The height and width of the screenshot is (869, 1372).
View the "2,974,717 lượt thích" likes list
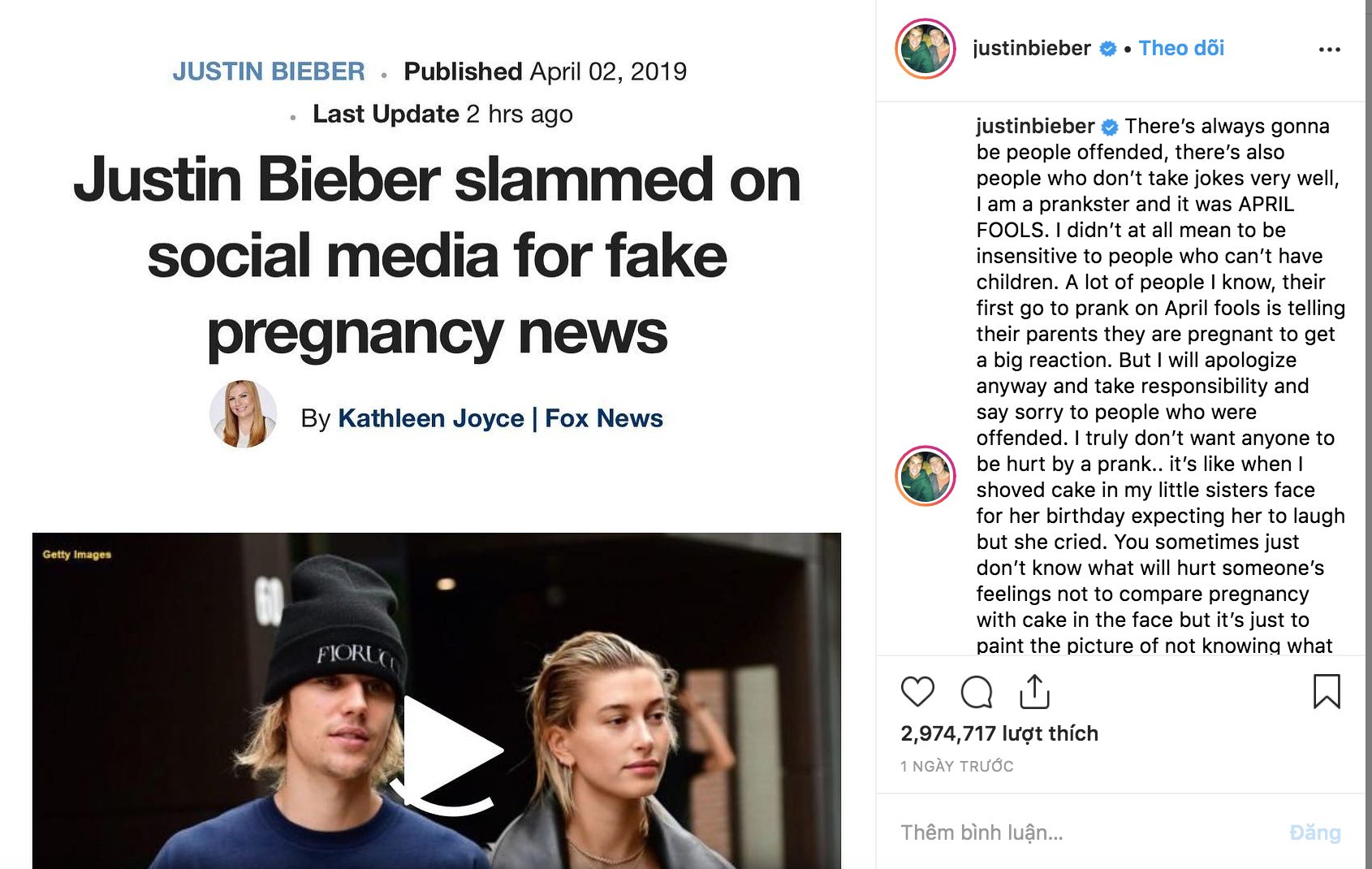coord(999,733)
